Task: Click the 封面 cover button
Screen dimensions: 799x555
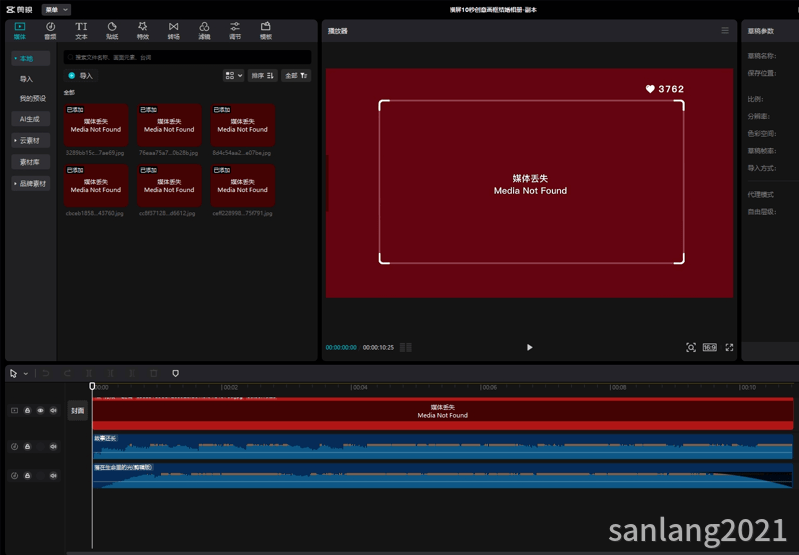Action: [77, 411]
